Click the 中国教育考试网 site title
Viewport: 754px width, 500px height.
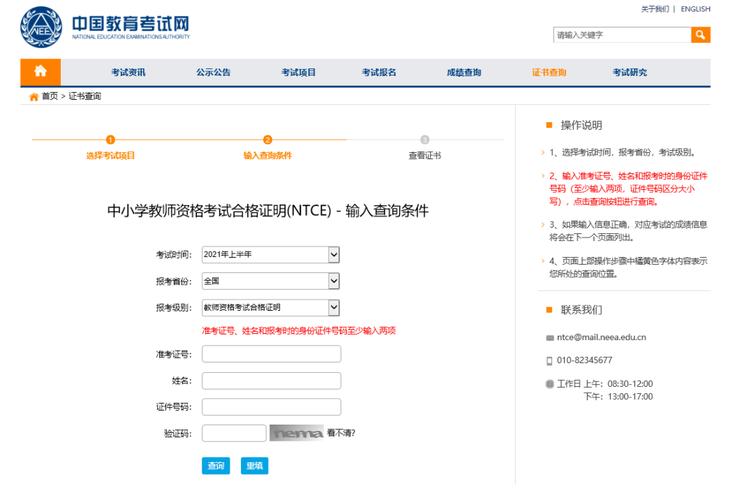point(130,24)
